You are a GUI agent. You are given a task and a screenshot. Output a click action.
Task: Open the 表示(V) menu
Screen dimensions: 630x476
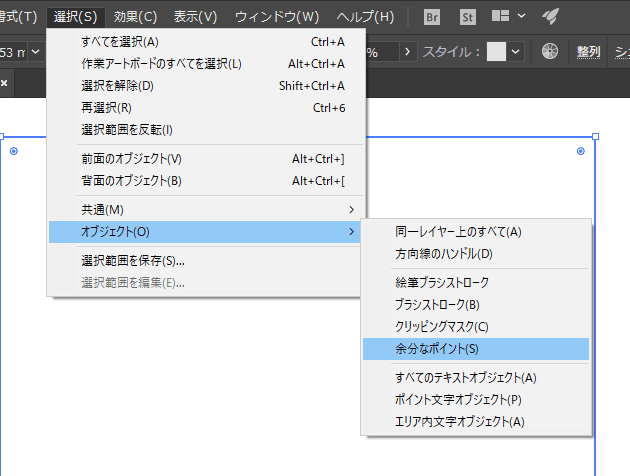tap(195, 17)
